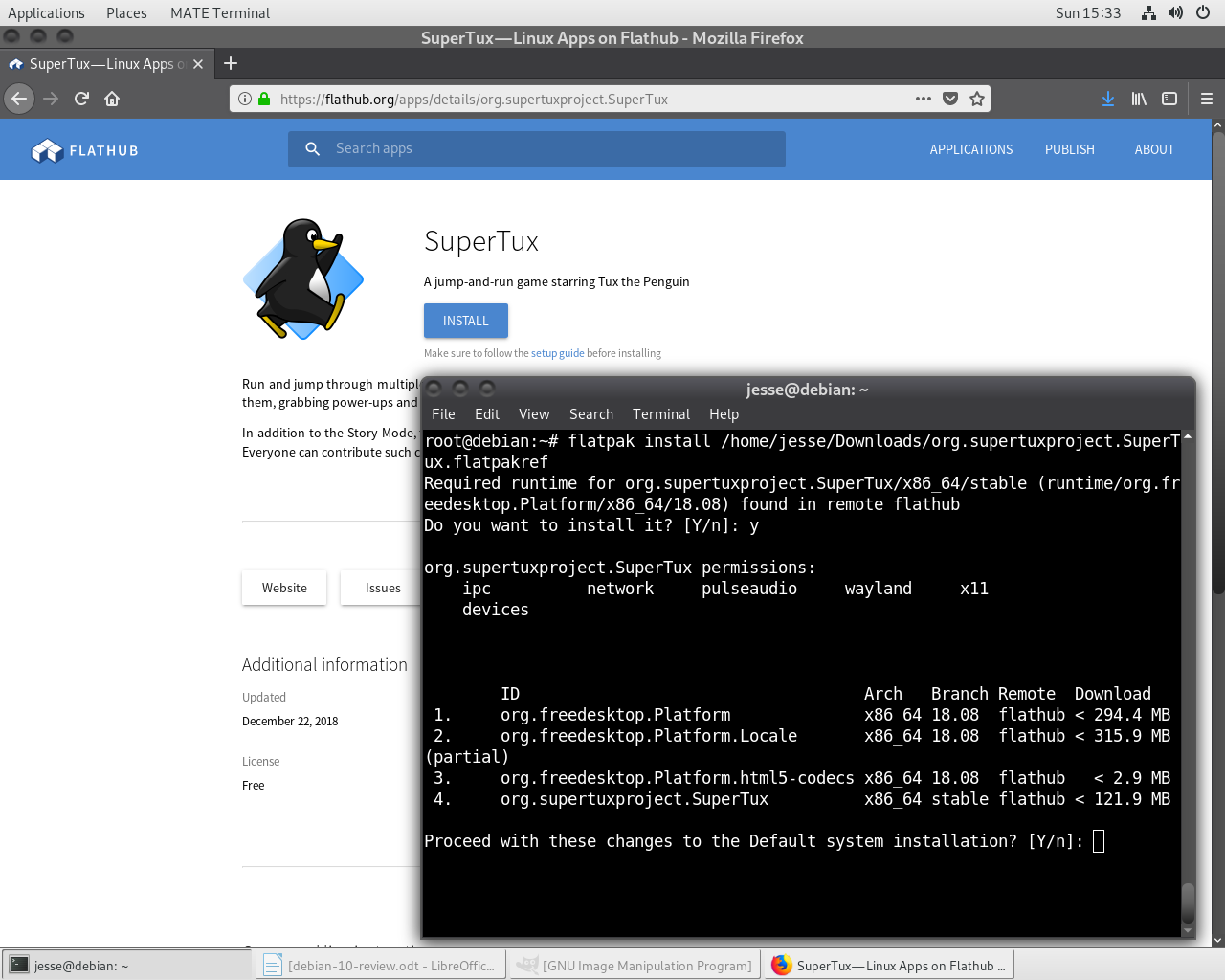Close the SuperTux browser tab
The width and height of the screenshot is (1225, 980).
198,64
